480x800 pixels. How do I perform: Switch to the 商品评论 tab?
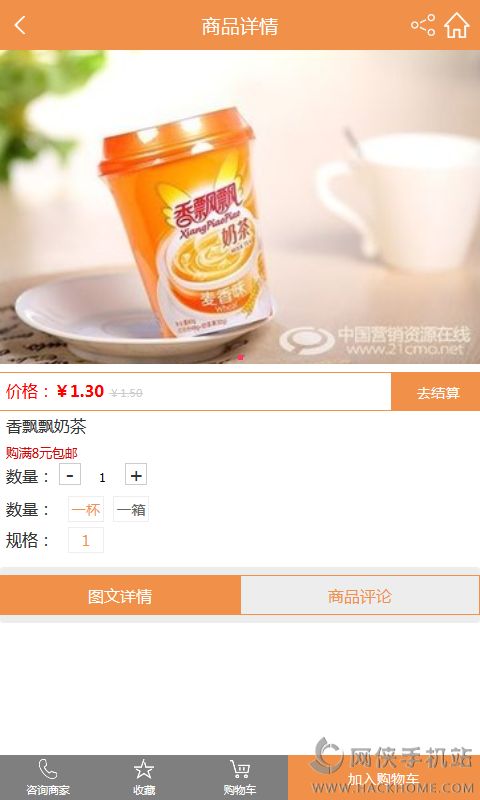(x=360, y=595)
